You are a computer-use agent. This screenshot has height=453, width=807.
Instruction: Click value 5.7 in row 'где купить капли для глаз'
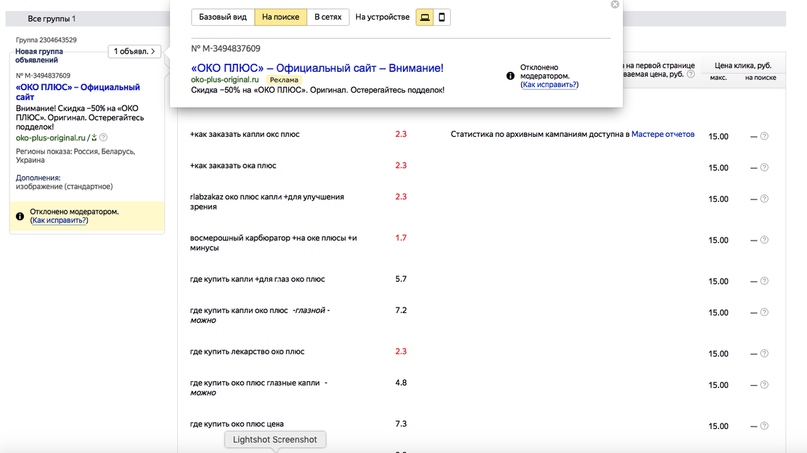click(401, 279)
